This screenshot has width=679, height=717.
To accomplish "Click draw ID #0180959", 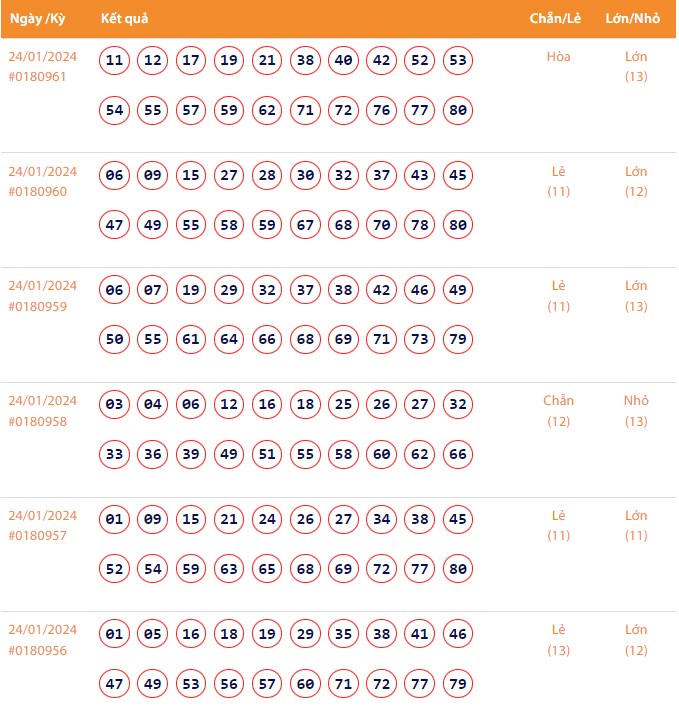I will click(x=37, y=306).
